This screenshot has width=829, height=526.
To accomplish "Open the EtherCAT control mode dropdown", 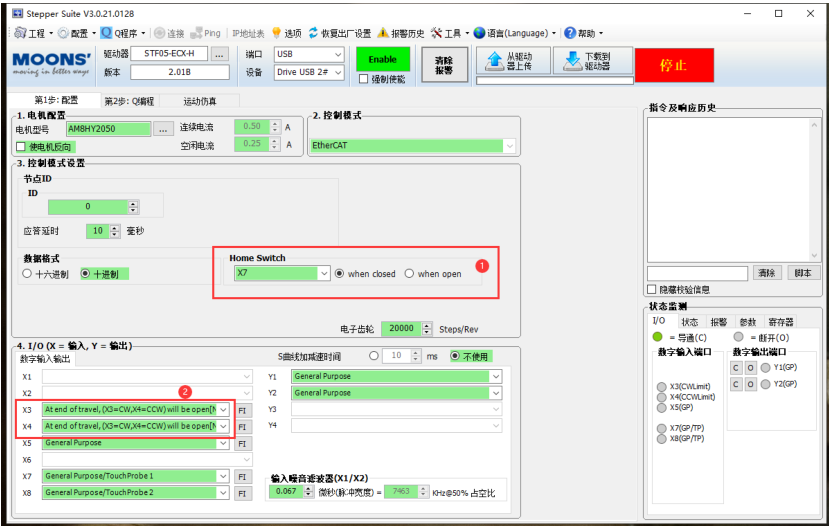I will tap(510, 146).
